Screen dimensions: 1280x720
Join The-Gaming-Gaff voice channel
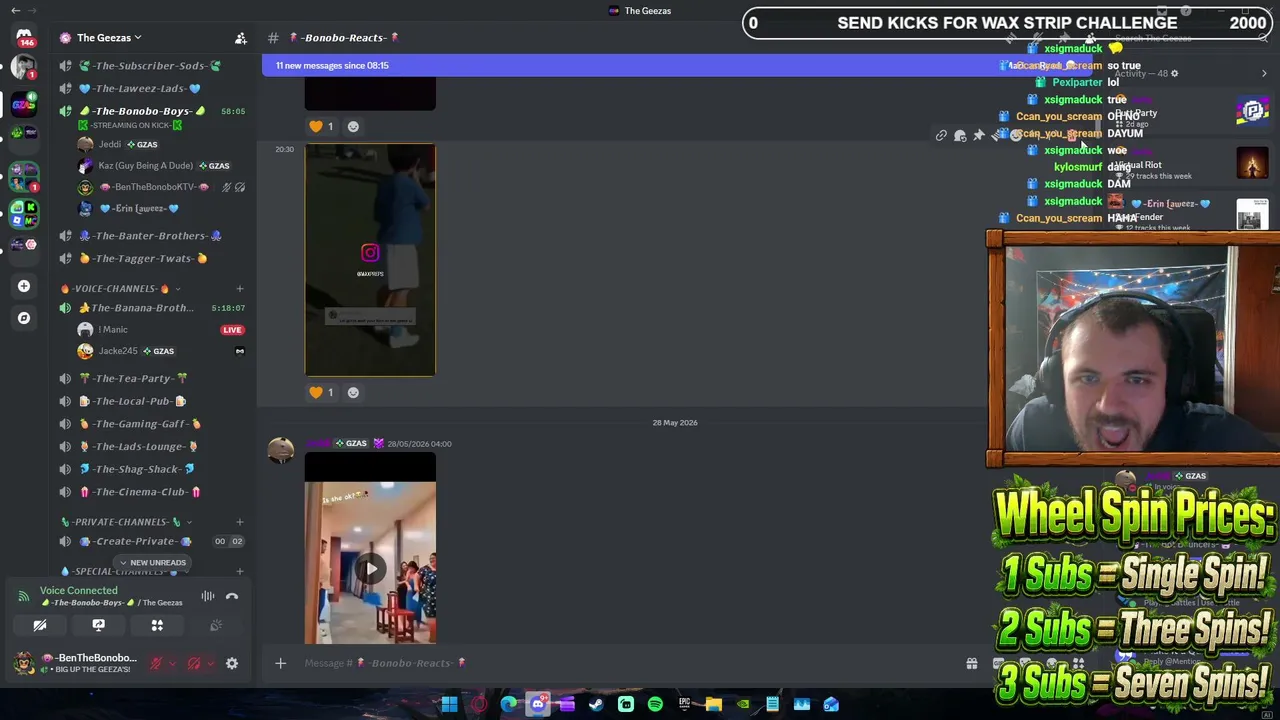[150, 424]
